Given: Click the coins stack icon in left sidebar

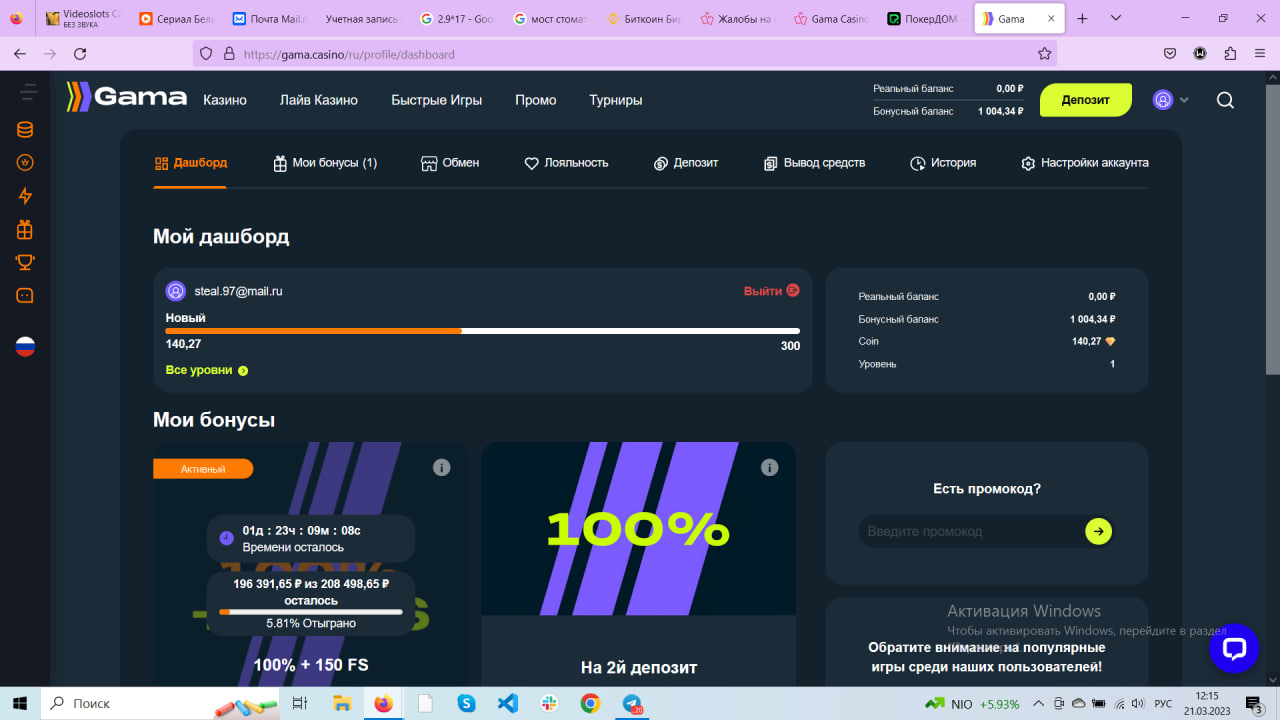Looking at the screenshot, I should 25,130.
